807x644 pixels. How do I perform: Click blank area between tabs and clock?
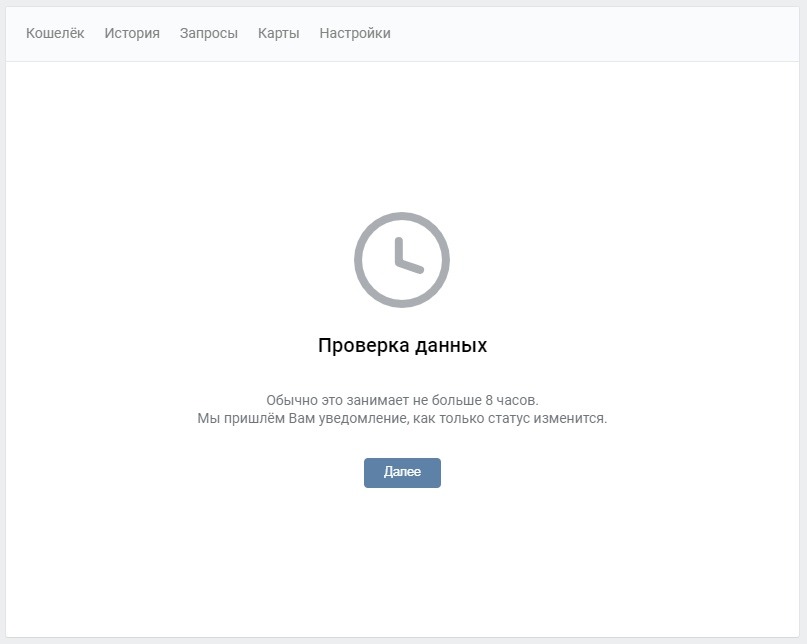pyautogui.click(x=402, y=135)
